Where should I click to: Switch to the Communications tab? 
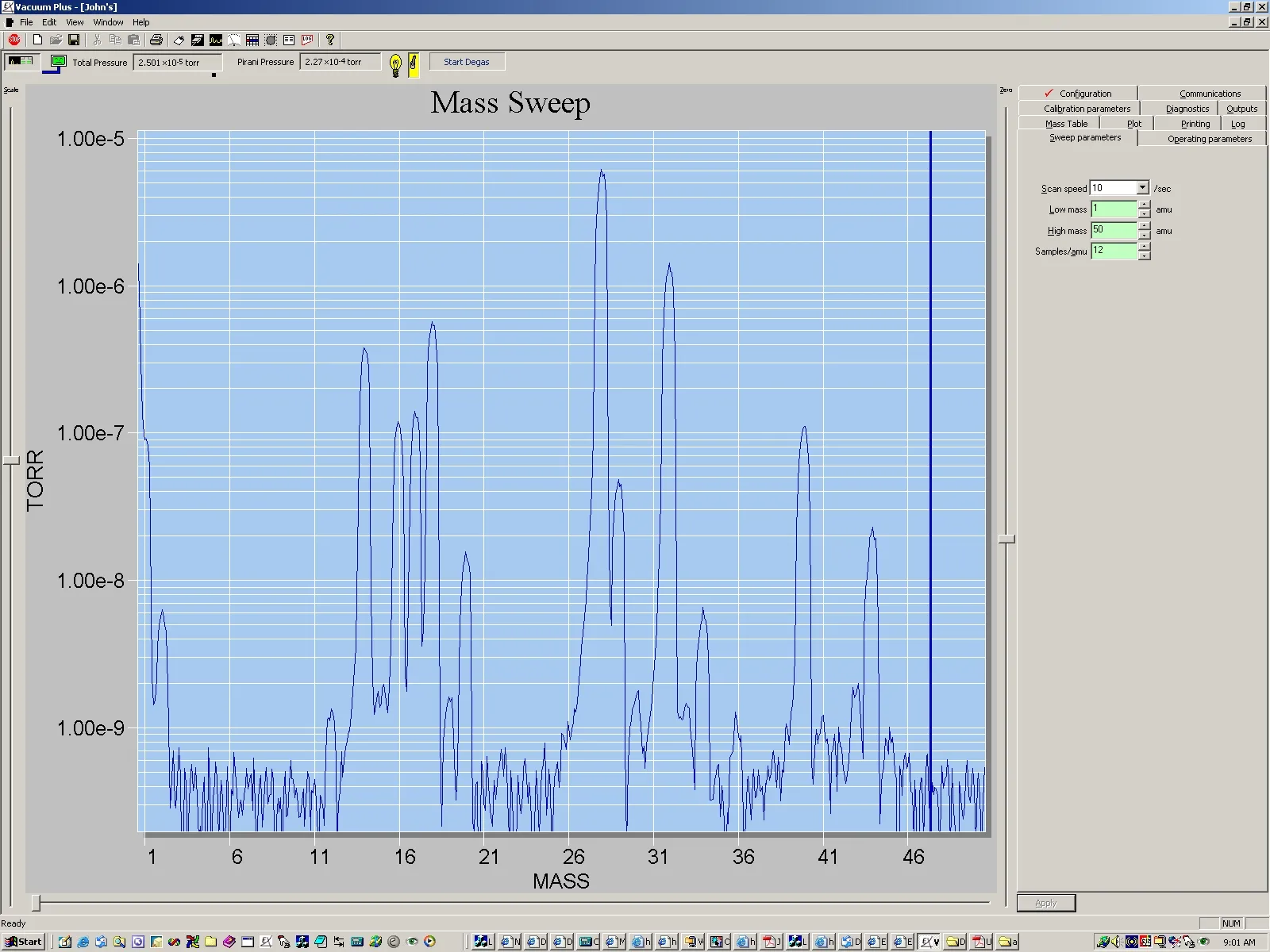(x=1203, y=93)
